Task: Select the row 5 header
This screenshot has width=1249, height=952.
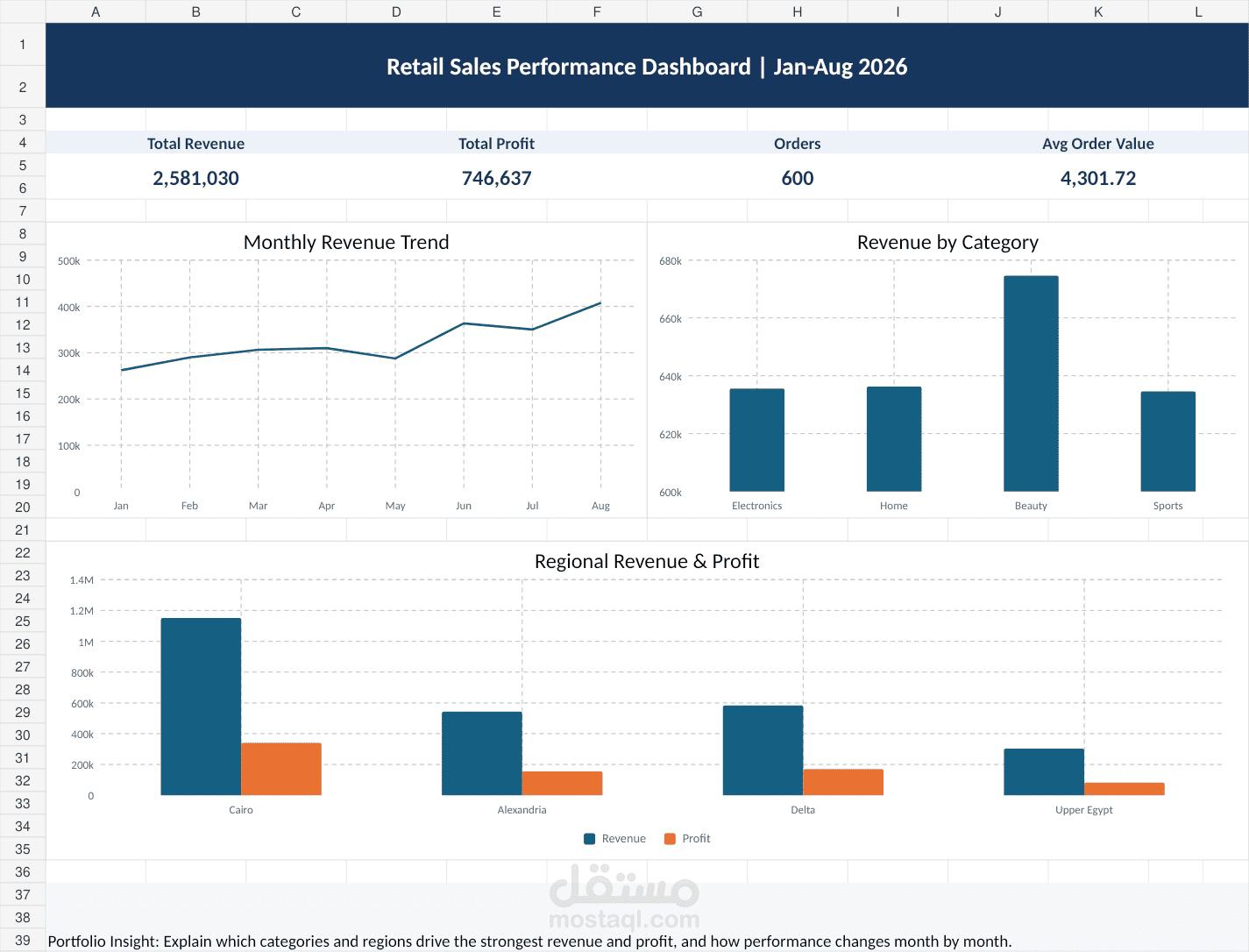Action: point(23,165)
